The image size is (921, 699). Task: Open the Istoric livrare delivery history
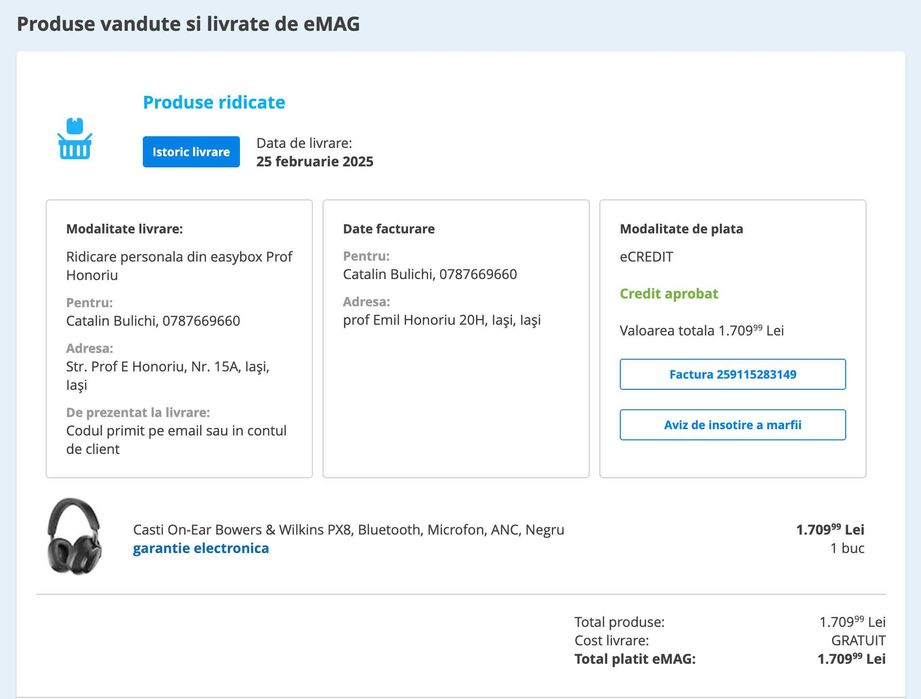click(191, 152)
